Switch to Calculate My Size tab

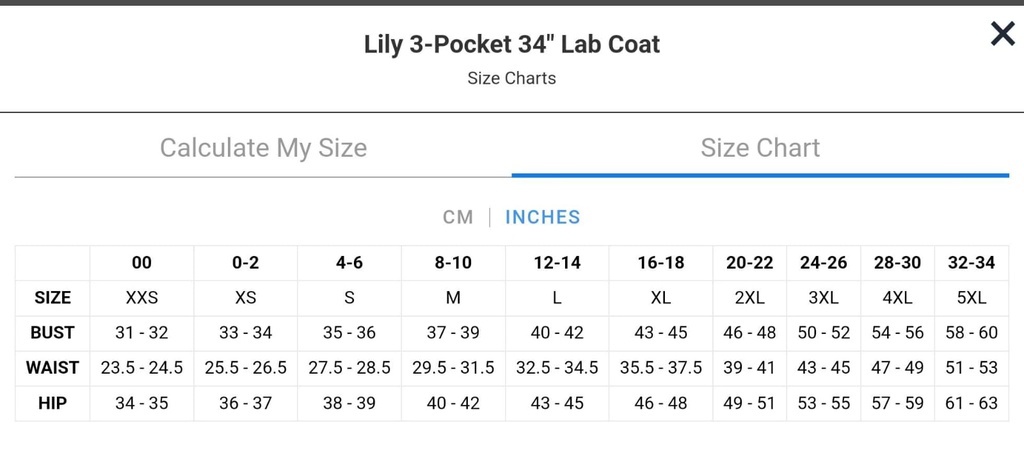coord(263,148)
